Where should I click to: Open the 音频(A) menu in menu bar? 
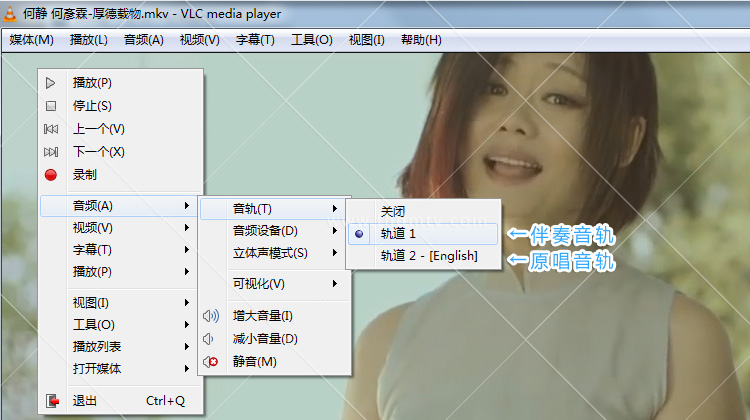click(143, 40)
